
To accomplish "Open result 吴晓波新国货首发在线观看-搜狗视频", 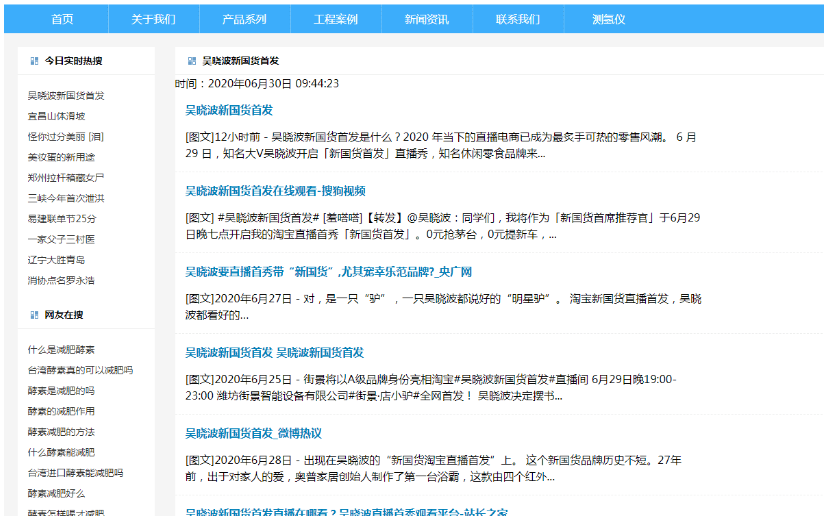I will (275, 191).
